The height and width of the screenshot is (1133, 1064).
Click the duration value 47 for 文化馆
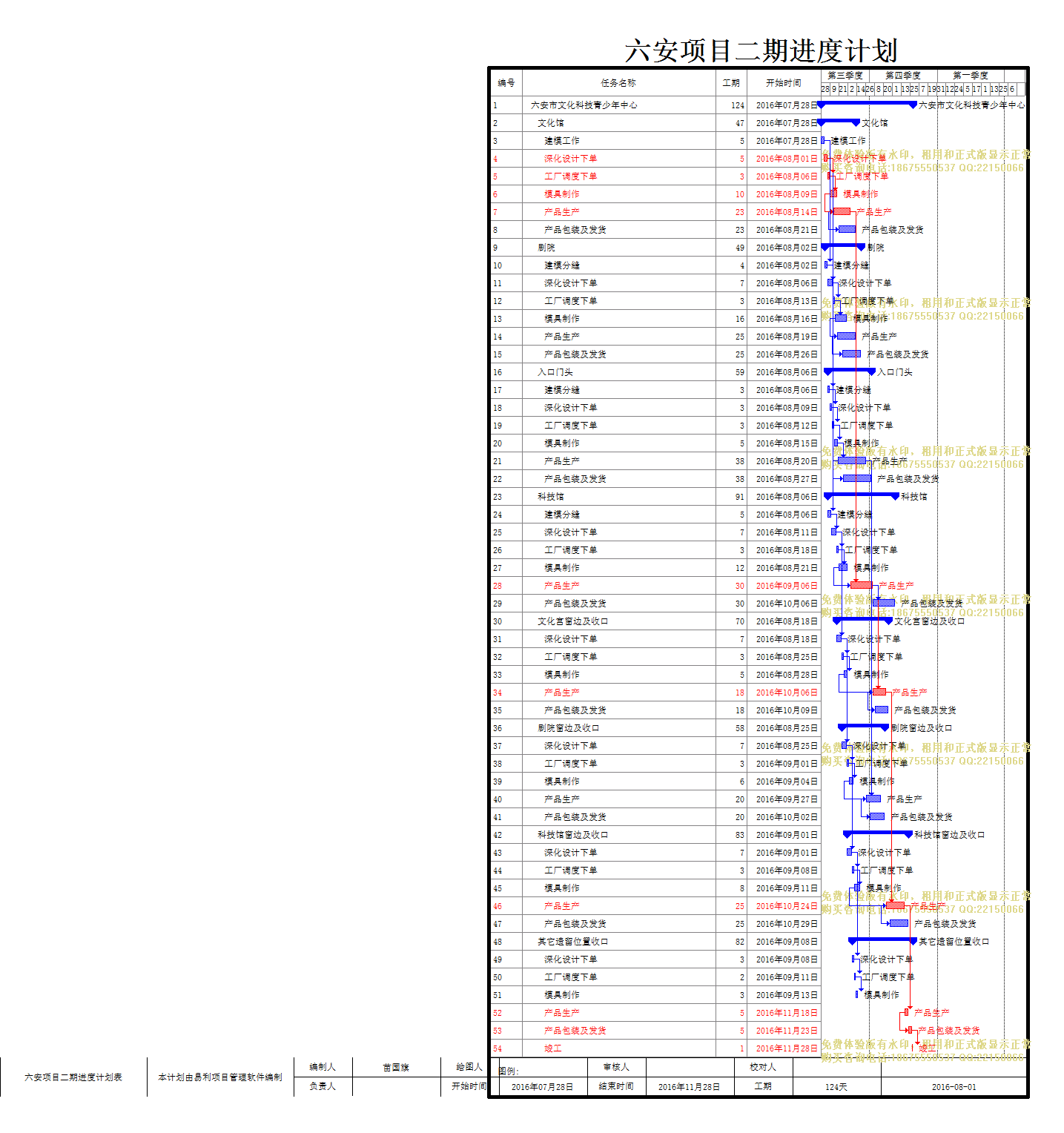click(740, 123)
